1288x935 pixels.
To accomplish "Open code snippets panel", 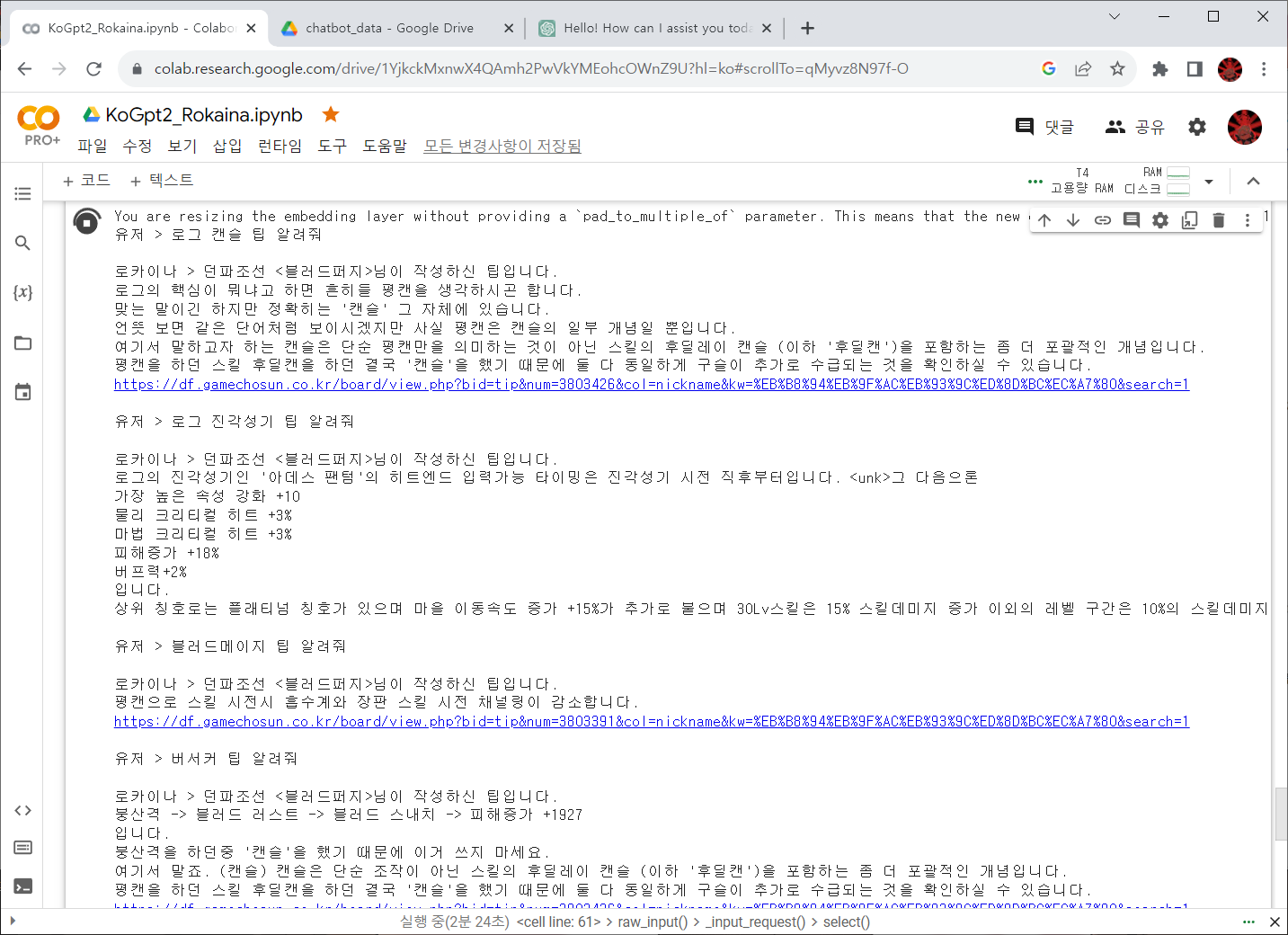I will coord(22,810).
